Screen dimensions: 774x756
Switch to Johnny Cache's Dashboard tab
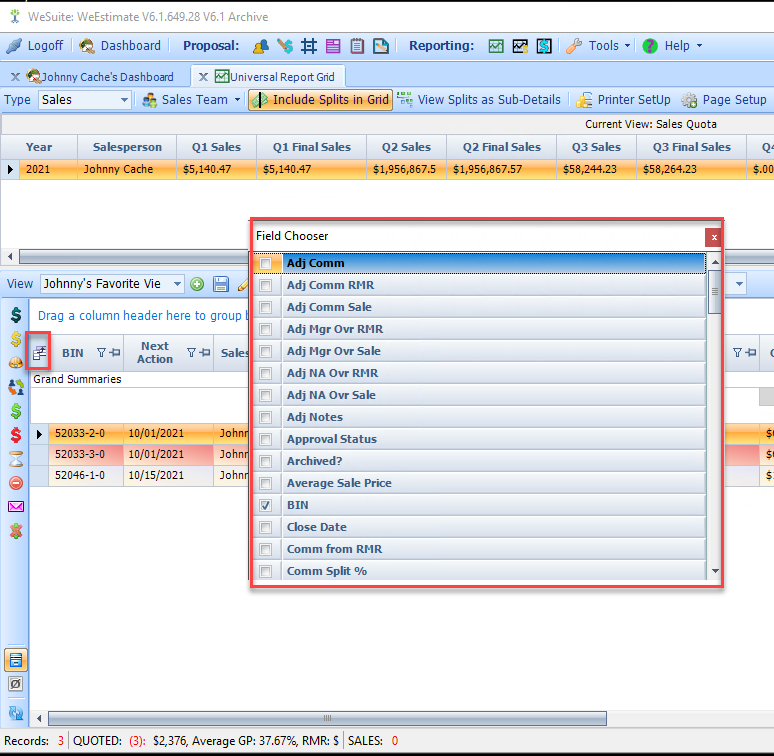pyautogui.click(x=107, y=77)
